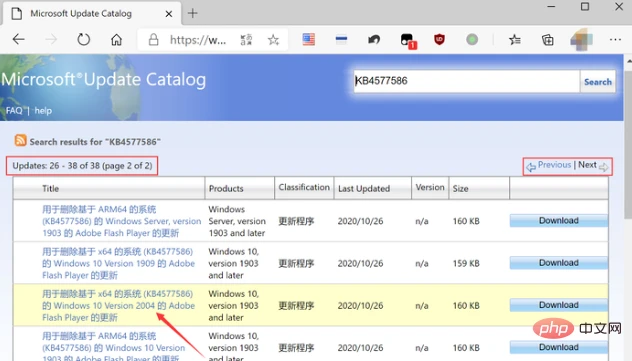Open the ARM64 Windows 10 Version 1903 update link

(x=114, y=347)
